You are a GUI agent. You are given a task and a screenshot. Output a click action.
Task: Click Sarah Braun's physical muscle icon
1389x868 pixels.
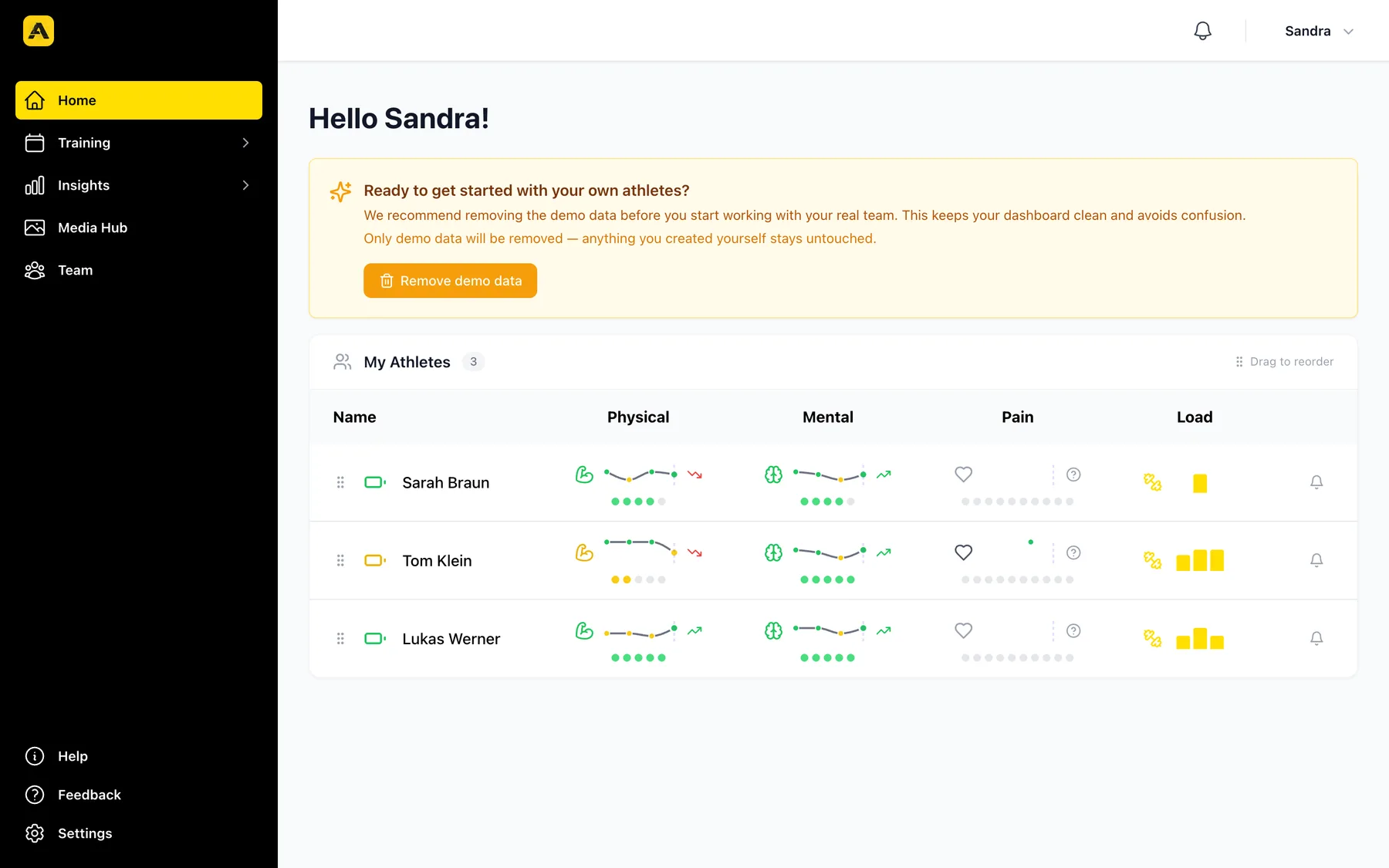pyautogui.click(x=584, y=475)
